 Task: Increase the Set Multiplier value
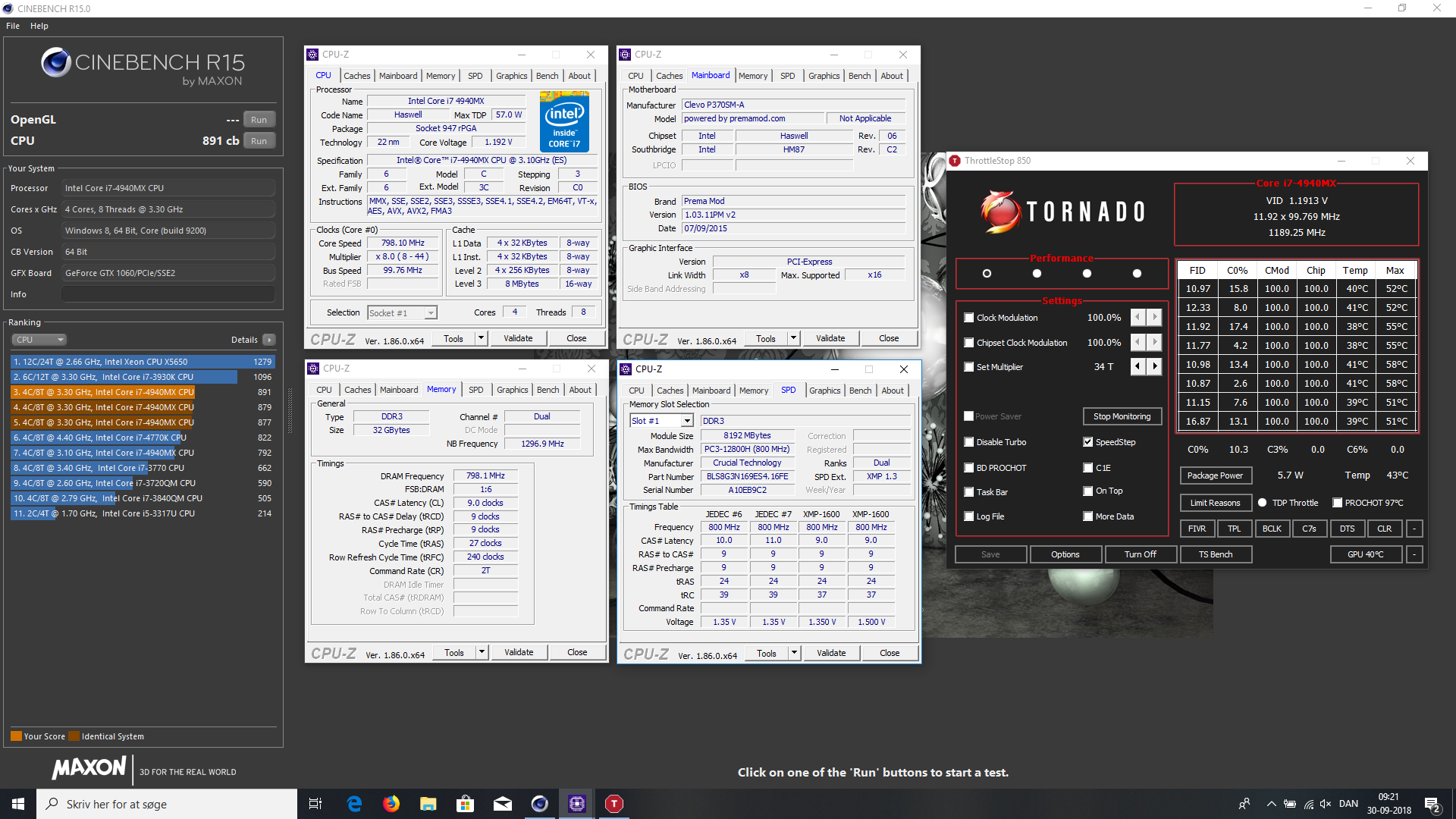[x=1154, y=367]
